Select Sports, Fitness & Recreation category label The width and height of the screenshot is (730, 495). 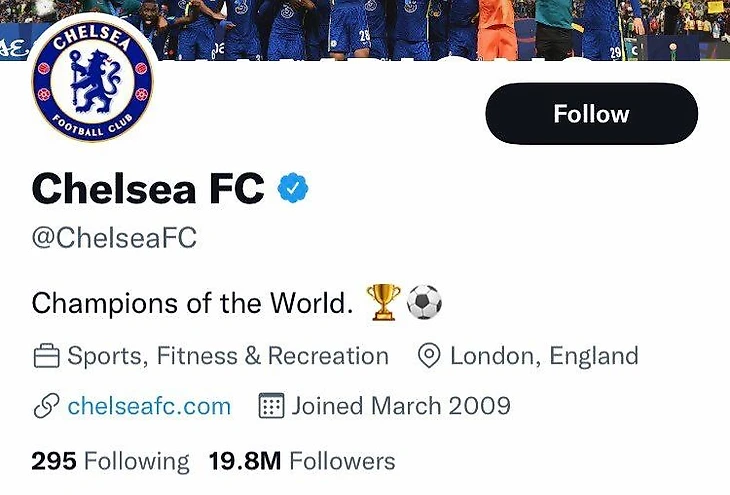pyautogui.click(x=228, y=356)
